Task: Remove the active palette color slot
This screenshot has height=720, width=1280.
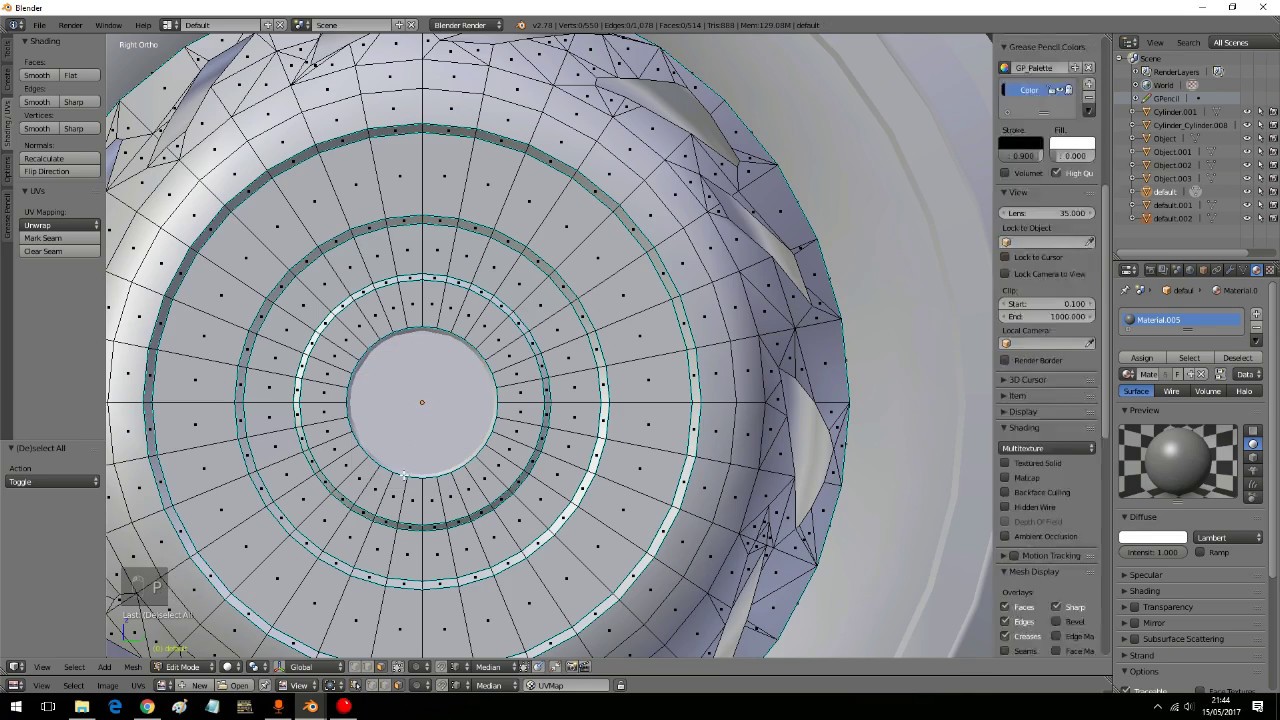Action: (x=1089, y=97)
